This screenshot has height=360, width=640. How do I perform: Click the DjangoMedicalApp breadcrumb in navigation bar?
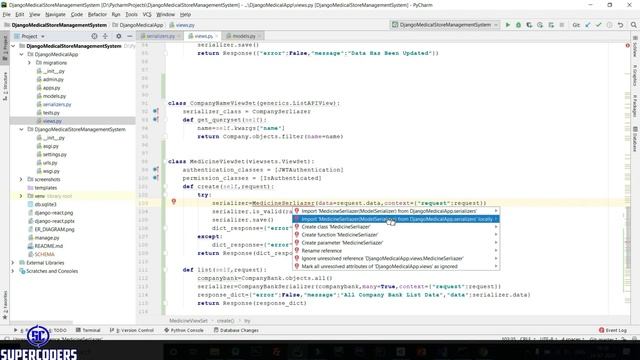[x=138, y=25]
